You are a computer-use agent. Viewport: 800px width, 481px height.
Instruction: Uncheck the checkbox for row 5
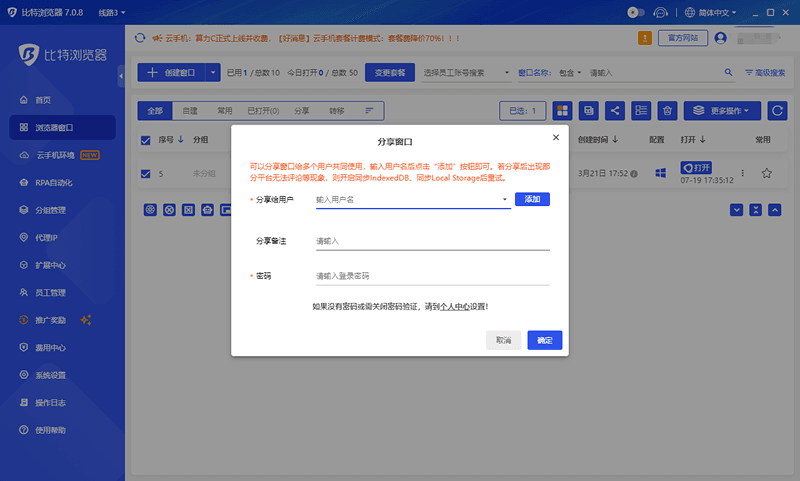point(146,173)
